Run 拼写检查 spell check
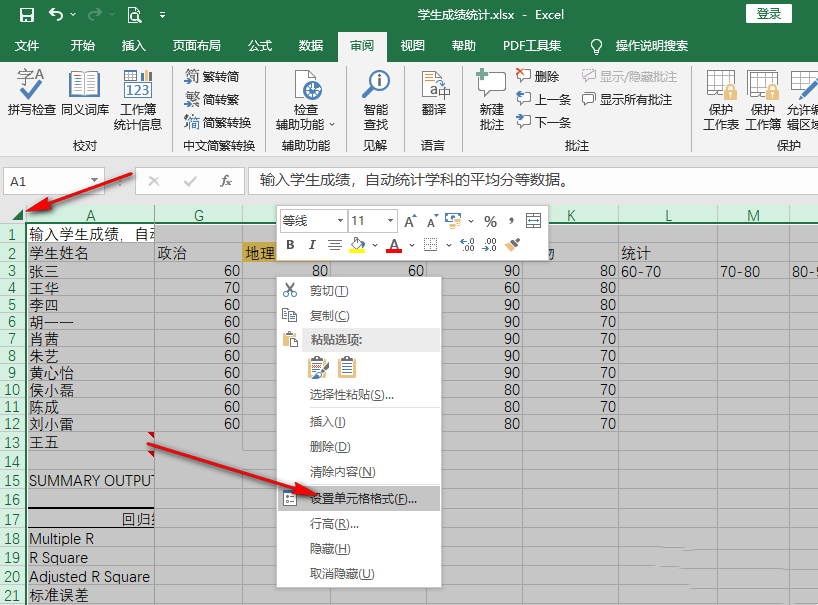818x605 pixels. pos(31,93)
